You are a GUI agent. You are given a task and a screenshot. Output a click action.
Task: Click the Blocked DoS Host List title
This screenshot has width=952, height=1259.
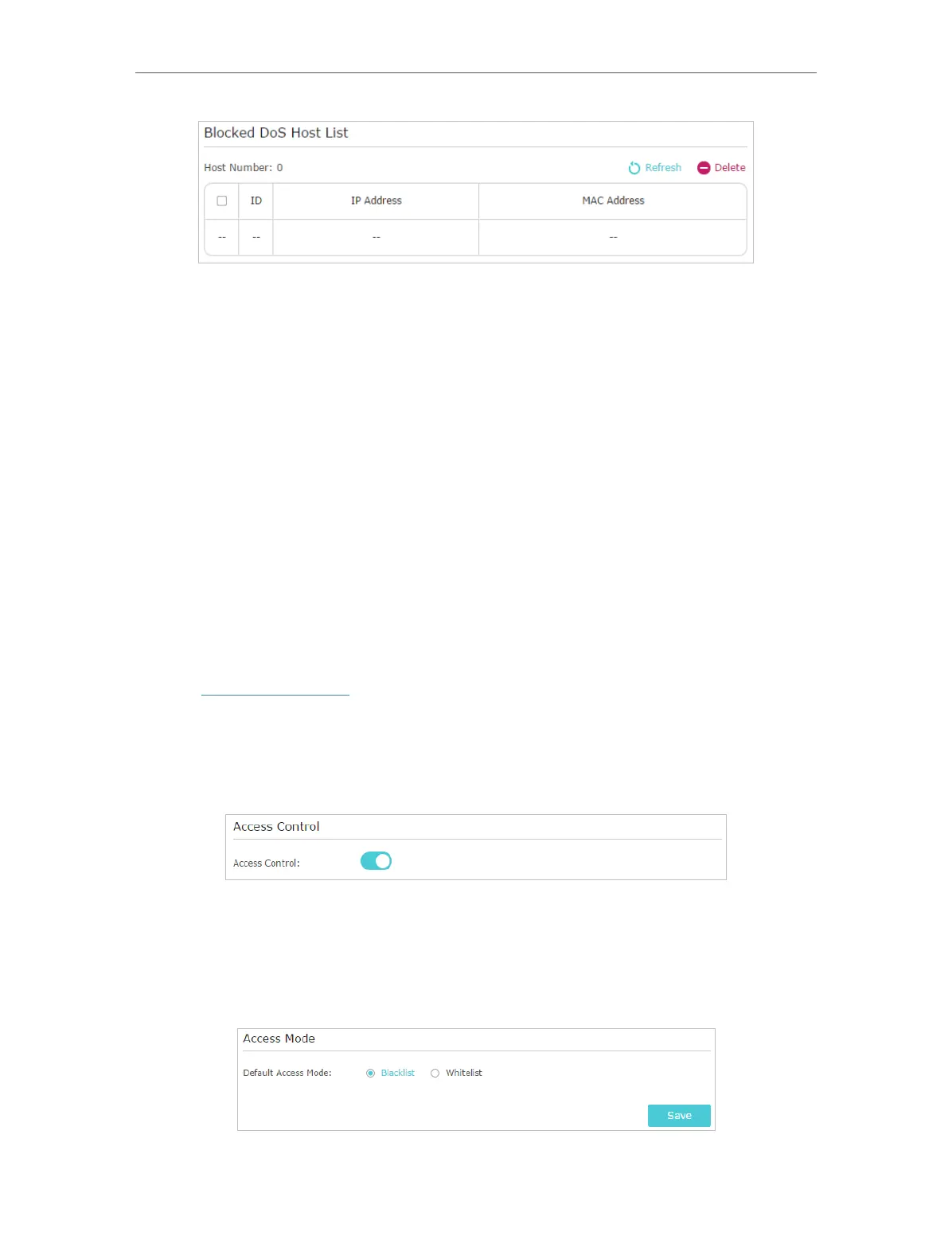[x=276, y=133]
